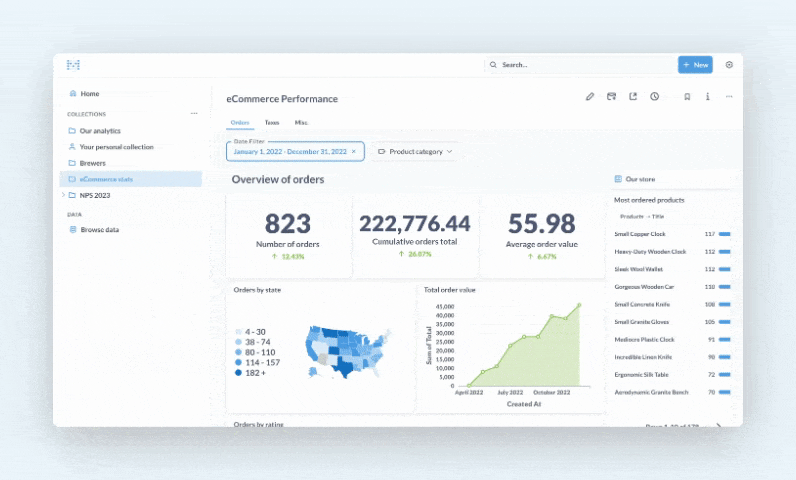Click the Metabase logo icon
The width and height of the screenshot is (796, 480).
[x=73, y=65]
